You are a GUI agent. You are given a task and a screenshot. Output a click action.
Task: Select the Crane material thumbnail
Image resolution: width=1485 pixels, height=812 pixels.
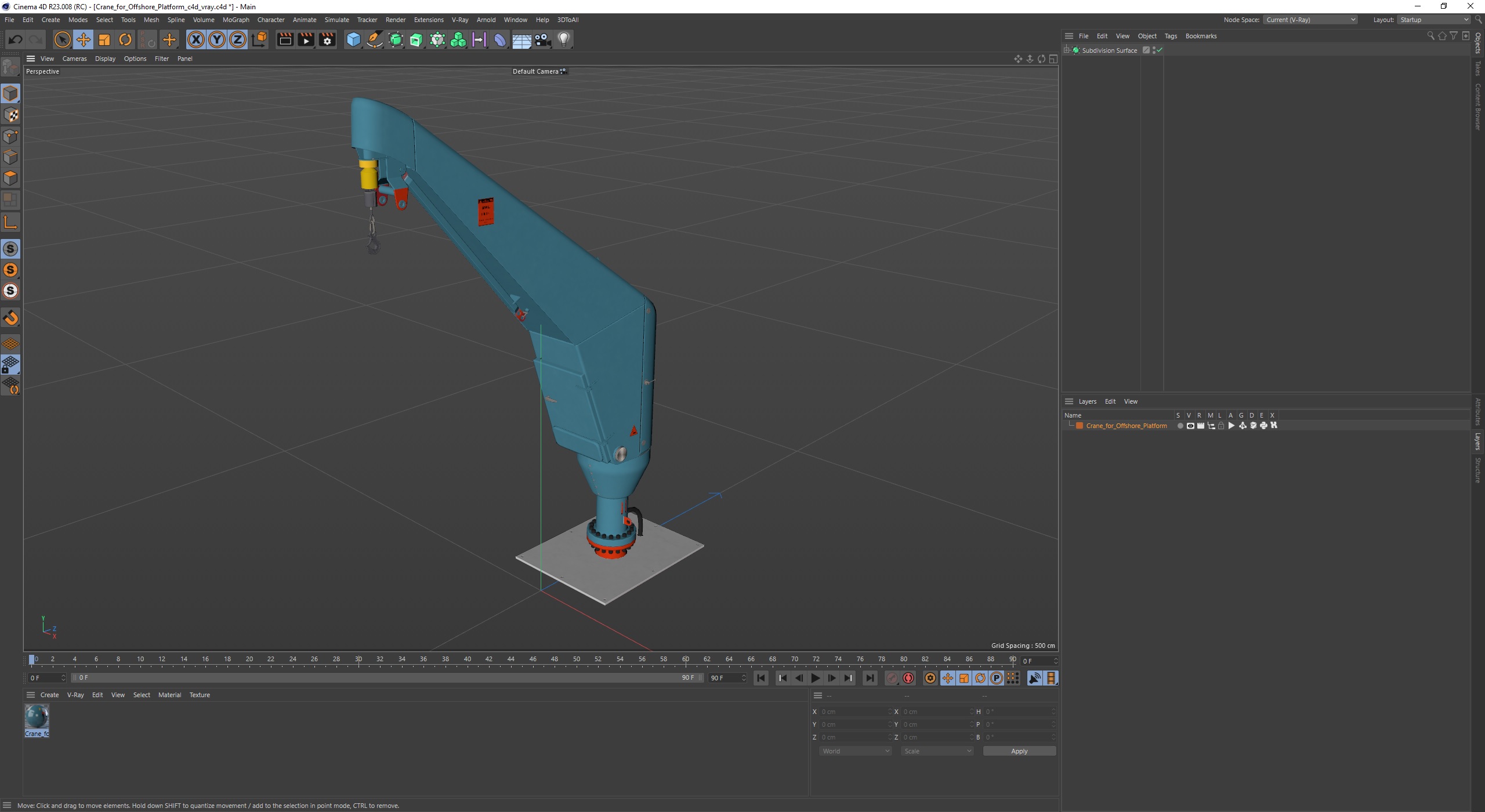tap(37, 717)
